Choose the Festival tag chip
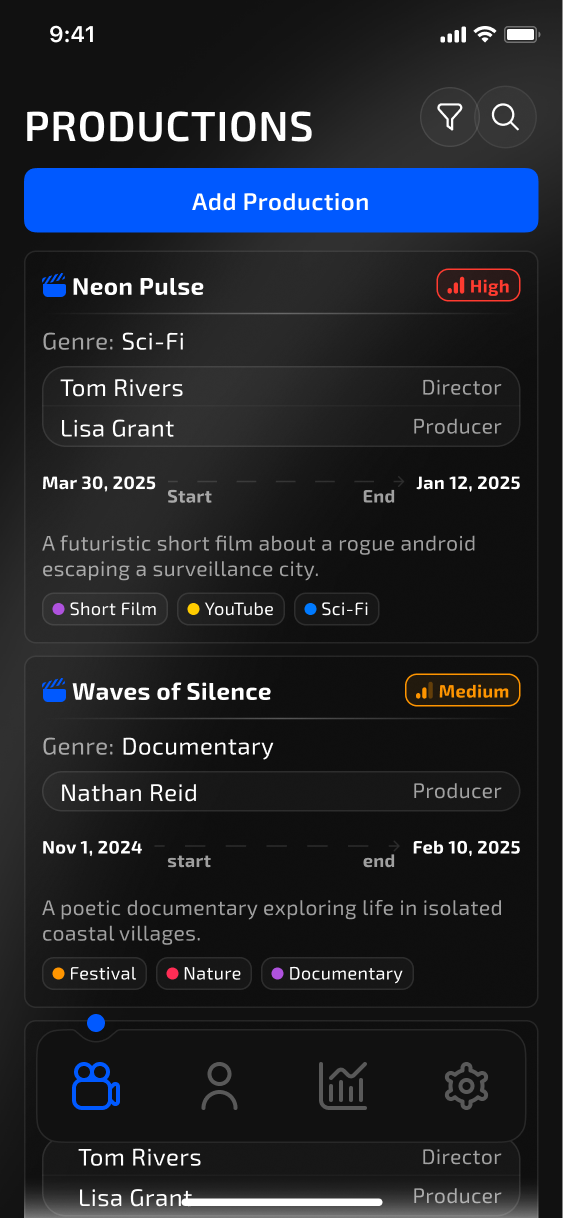Viewport: 563px width, 1218px height. (95, 974)
